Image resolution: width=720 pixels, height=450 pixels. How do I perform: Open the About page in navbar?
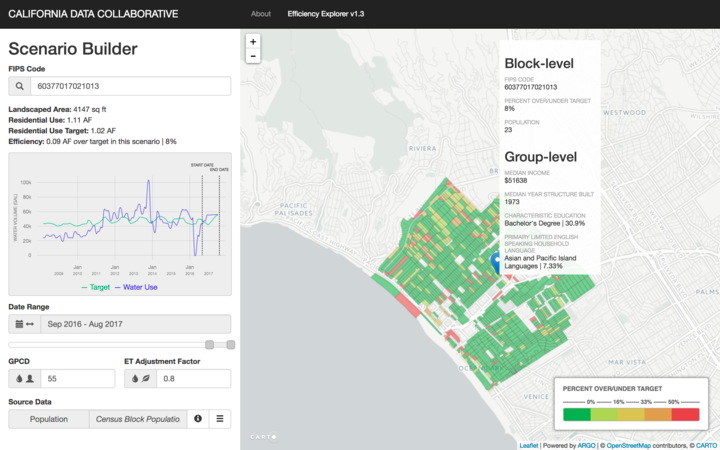(x=261, y=14)
